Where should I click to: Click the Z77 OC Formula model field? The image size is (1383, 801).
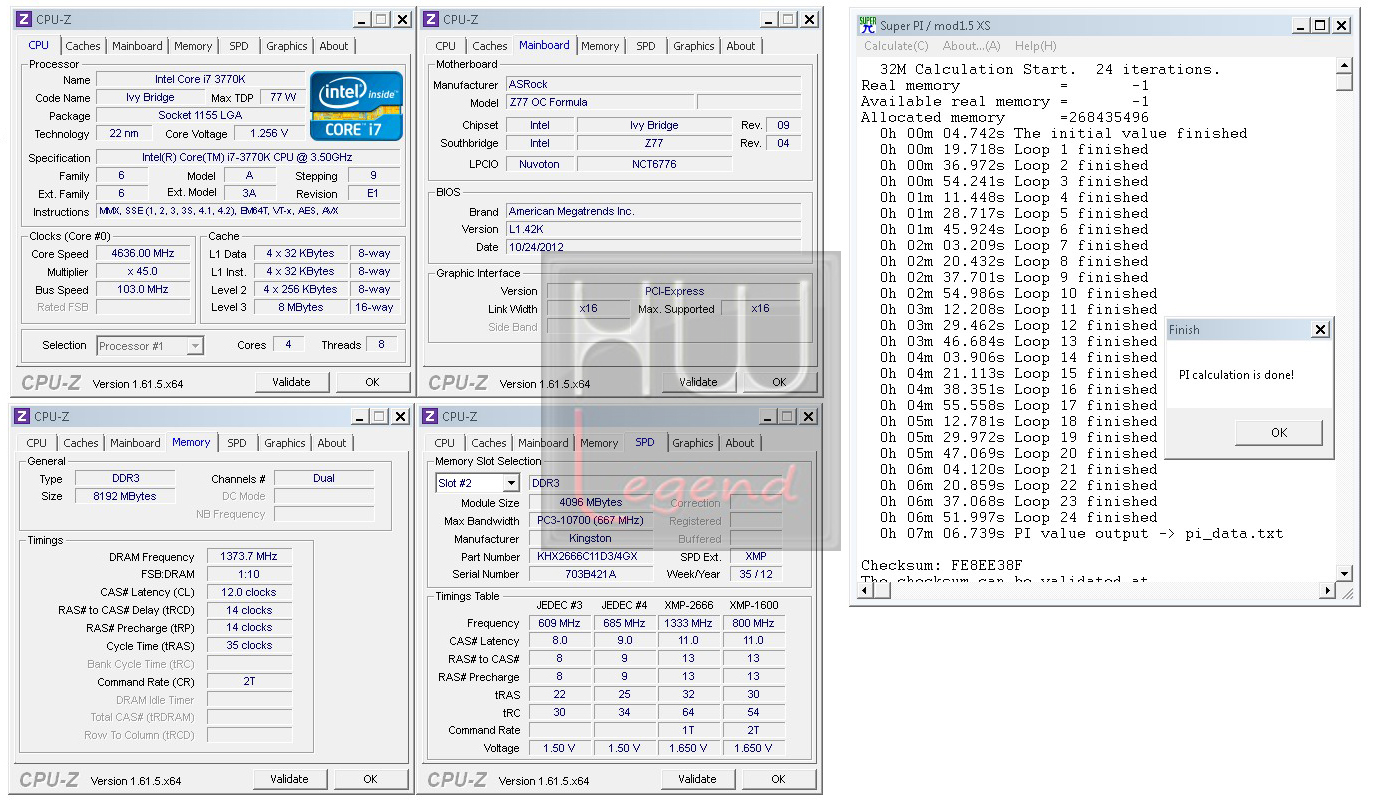tap(599, 102)
